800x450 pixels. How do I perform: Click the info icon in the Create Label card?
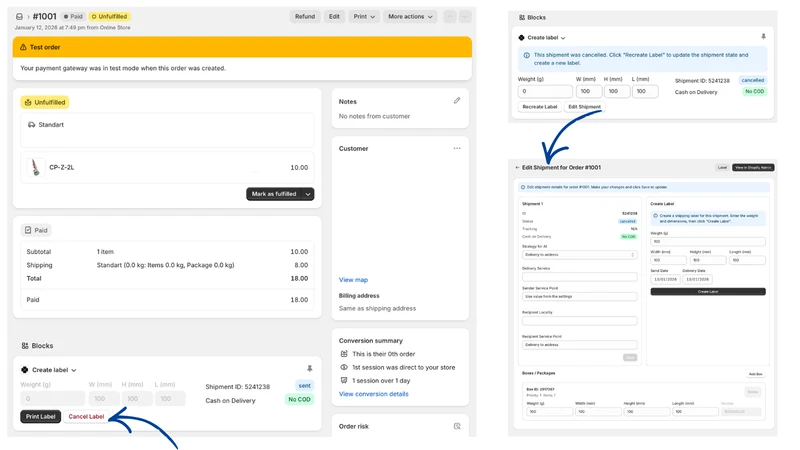[656, 216]
